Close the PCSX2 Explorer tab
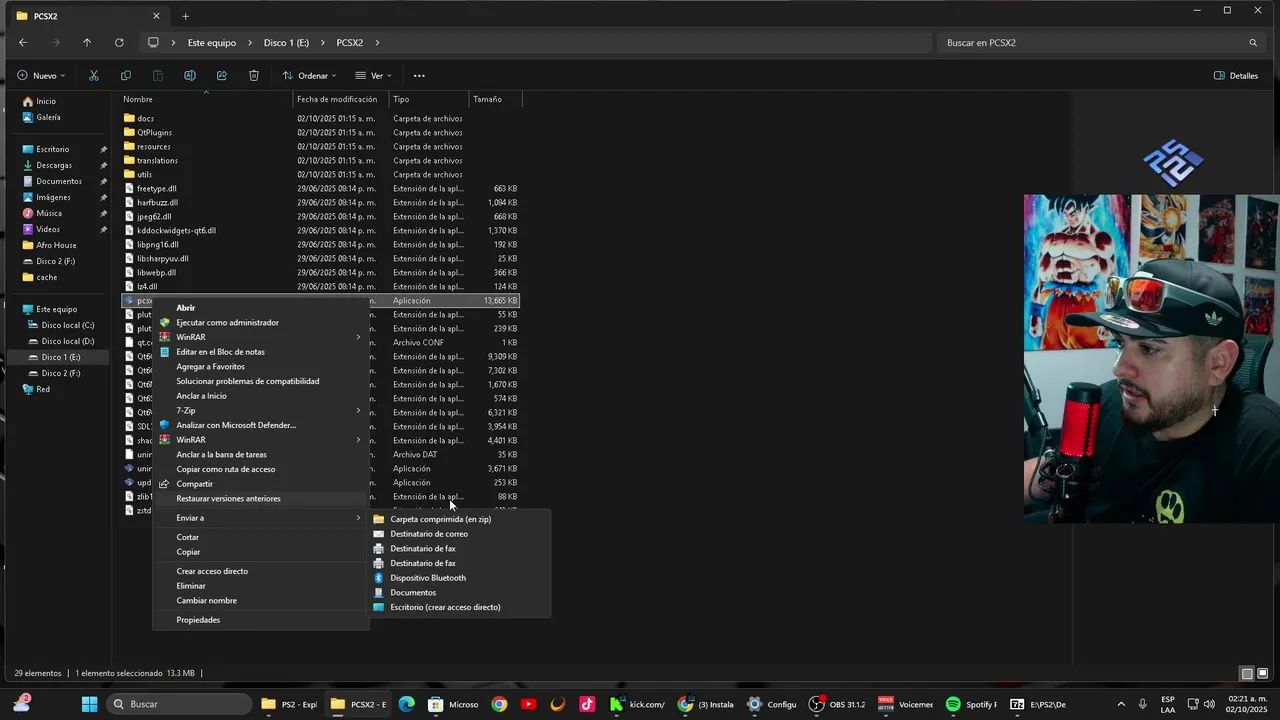Viewport: 1280px width, 720px height. pyautogui.click(x=156, y=16)
